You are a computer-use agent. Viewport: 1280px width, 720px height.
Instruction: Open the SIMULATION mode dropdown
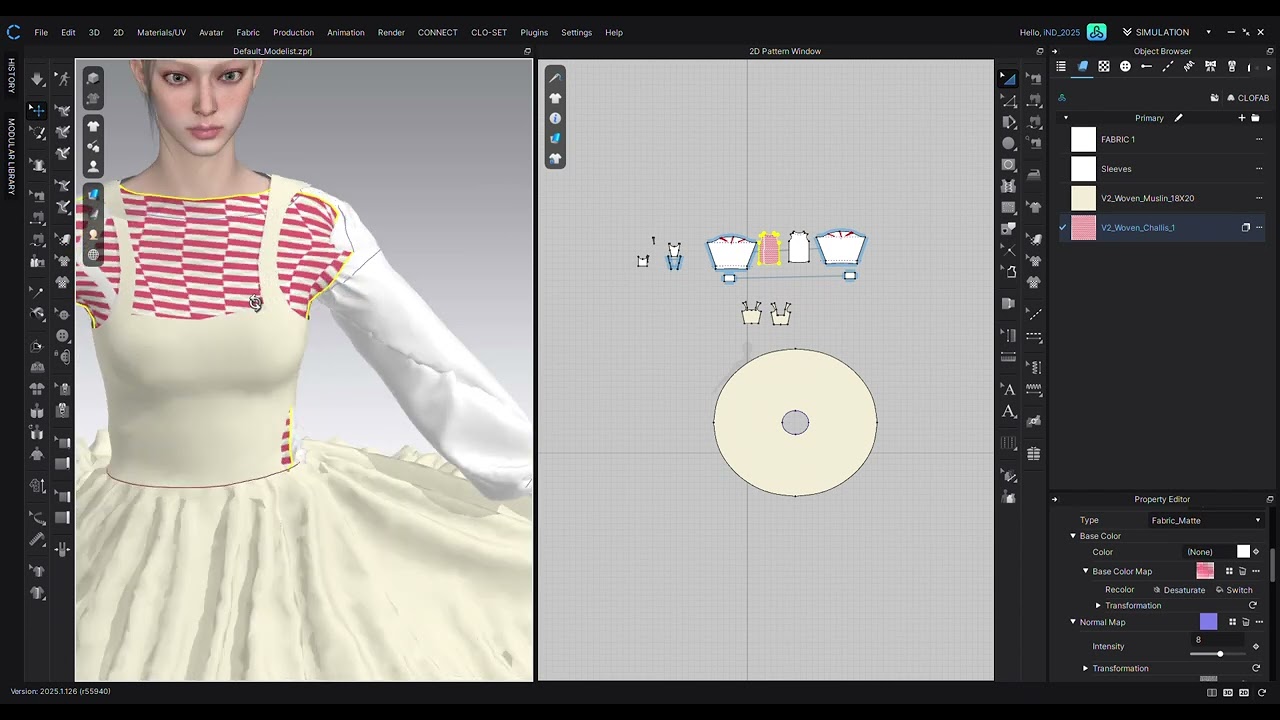(x=1208, y=32)
